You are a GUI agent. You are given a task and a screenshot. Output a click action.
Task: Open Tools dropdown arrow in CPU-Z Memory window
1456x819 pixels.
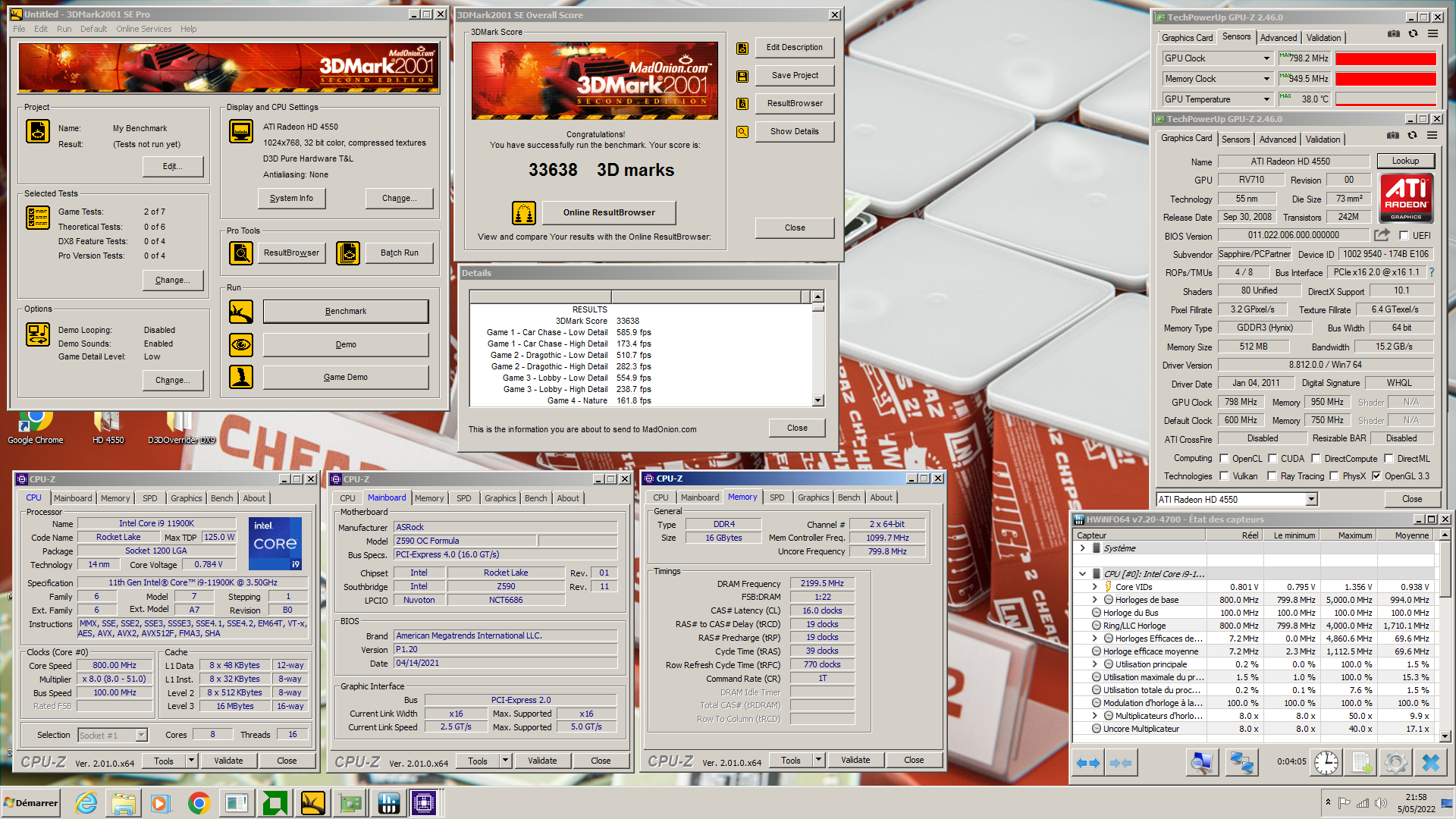pos(818,760)
